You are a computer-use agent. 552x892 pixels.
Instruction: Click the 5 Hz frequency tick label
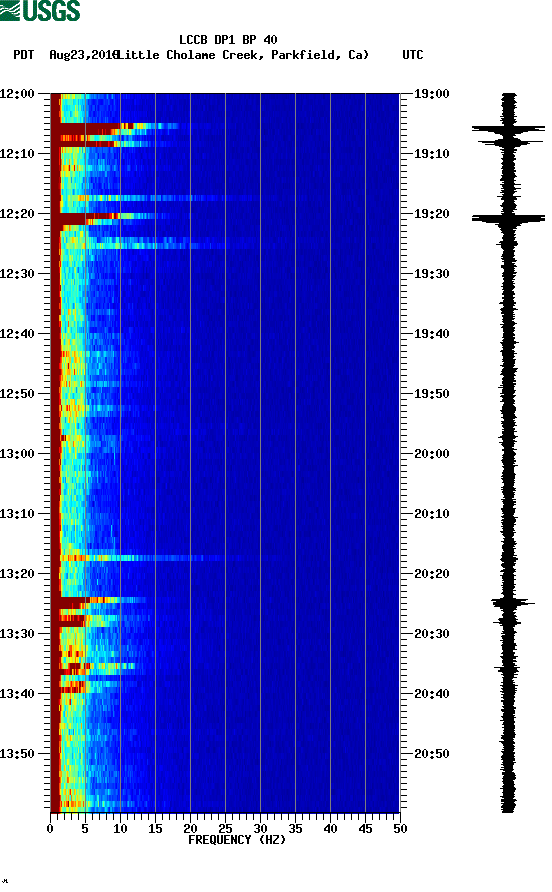85,829
